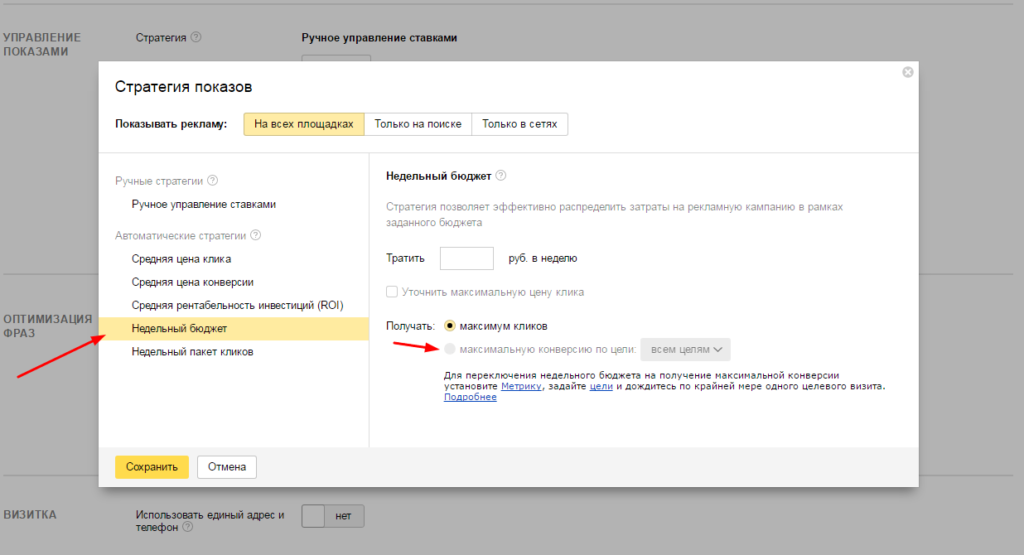Click help icon near единый адрес и телефон
The height and width of the screenshot is (555, 1024).
tap(188, 527)
